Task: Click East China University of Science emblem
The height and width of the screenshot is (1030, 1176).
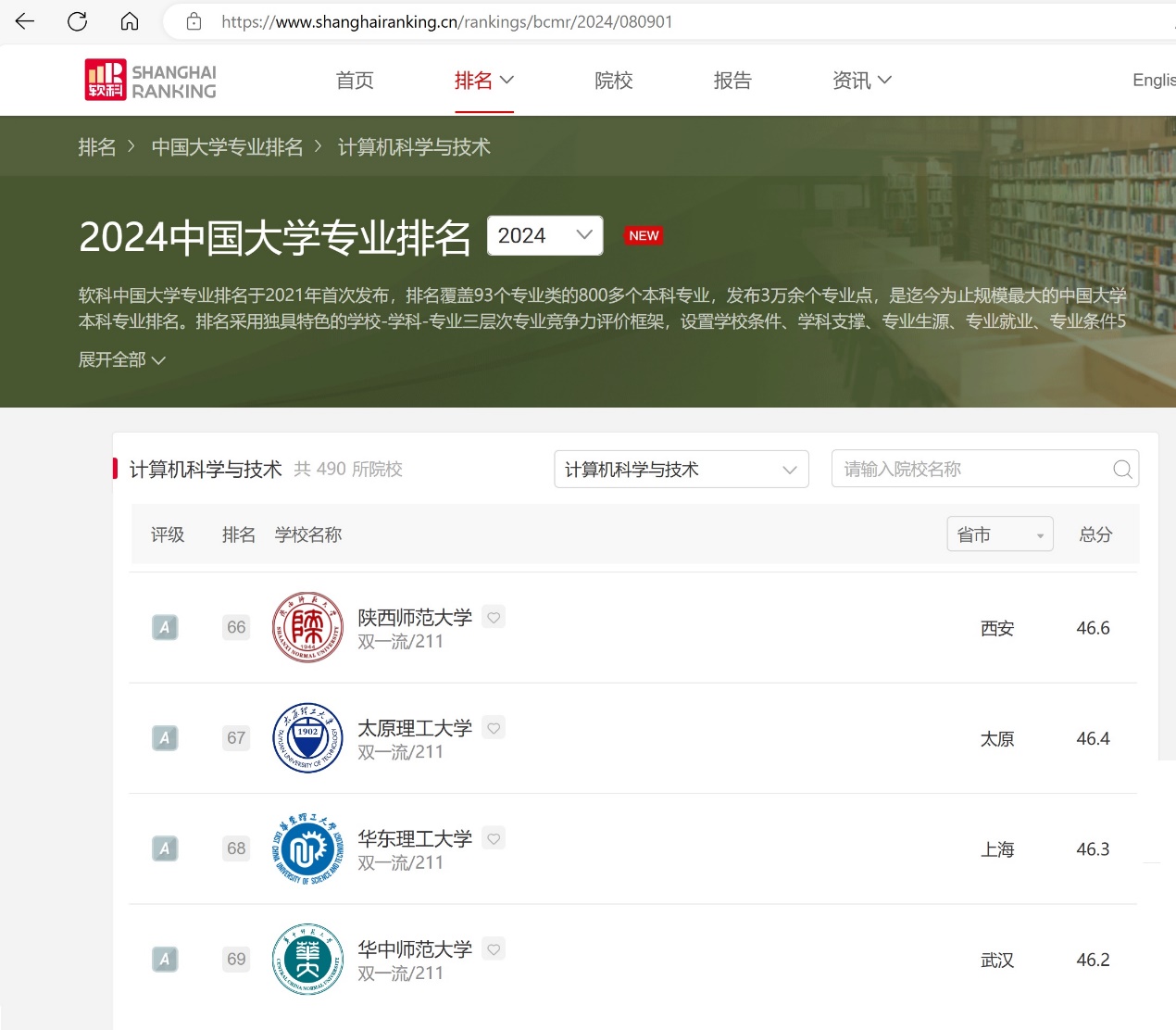Action: (307, 848)
